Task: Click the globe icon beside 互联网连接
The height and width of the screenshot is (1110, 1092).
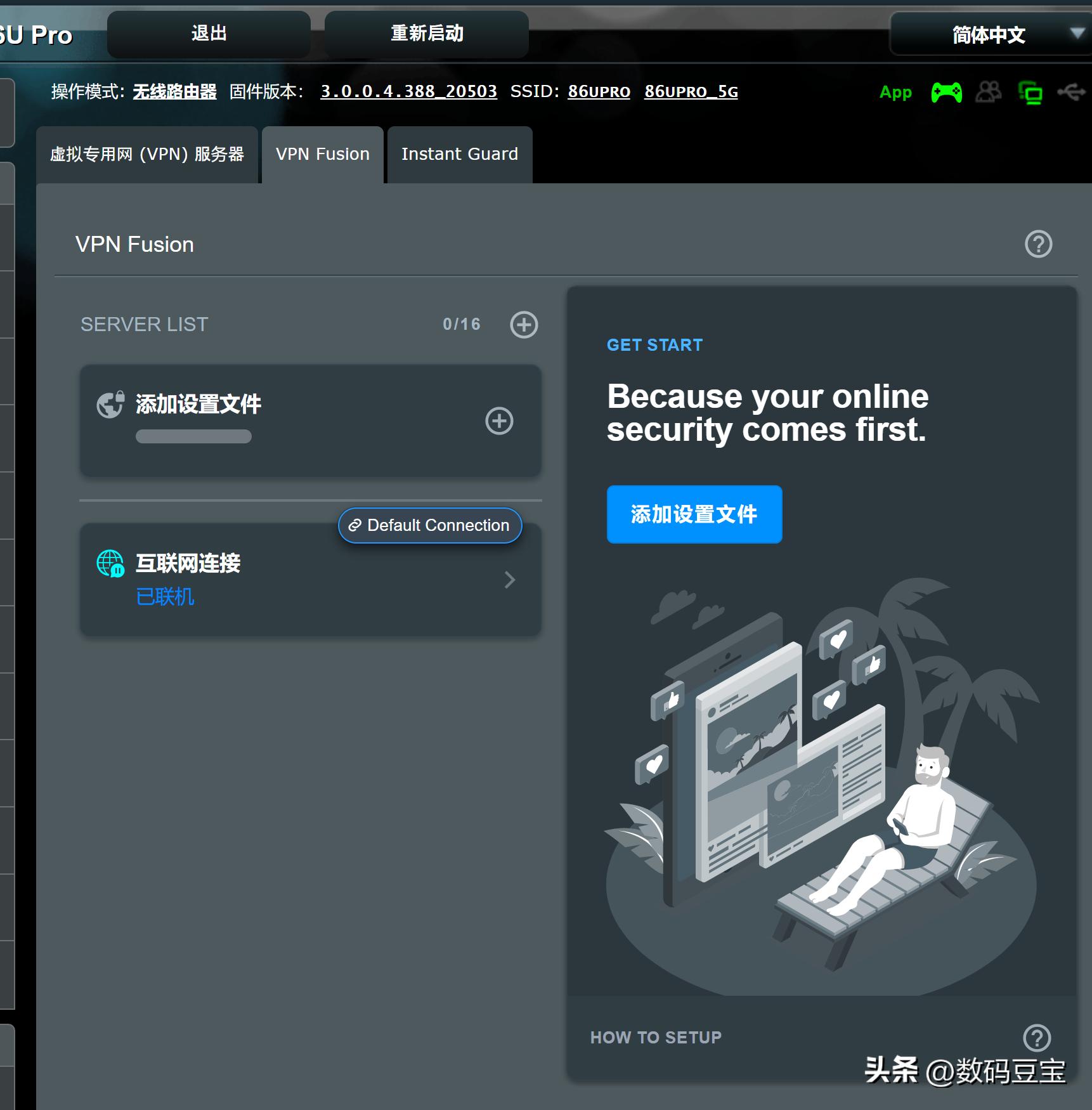Action: [x=110, y=563]
